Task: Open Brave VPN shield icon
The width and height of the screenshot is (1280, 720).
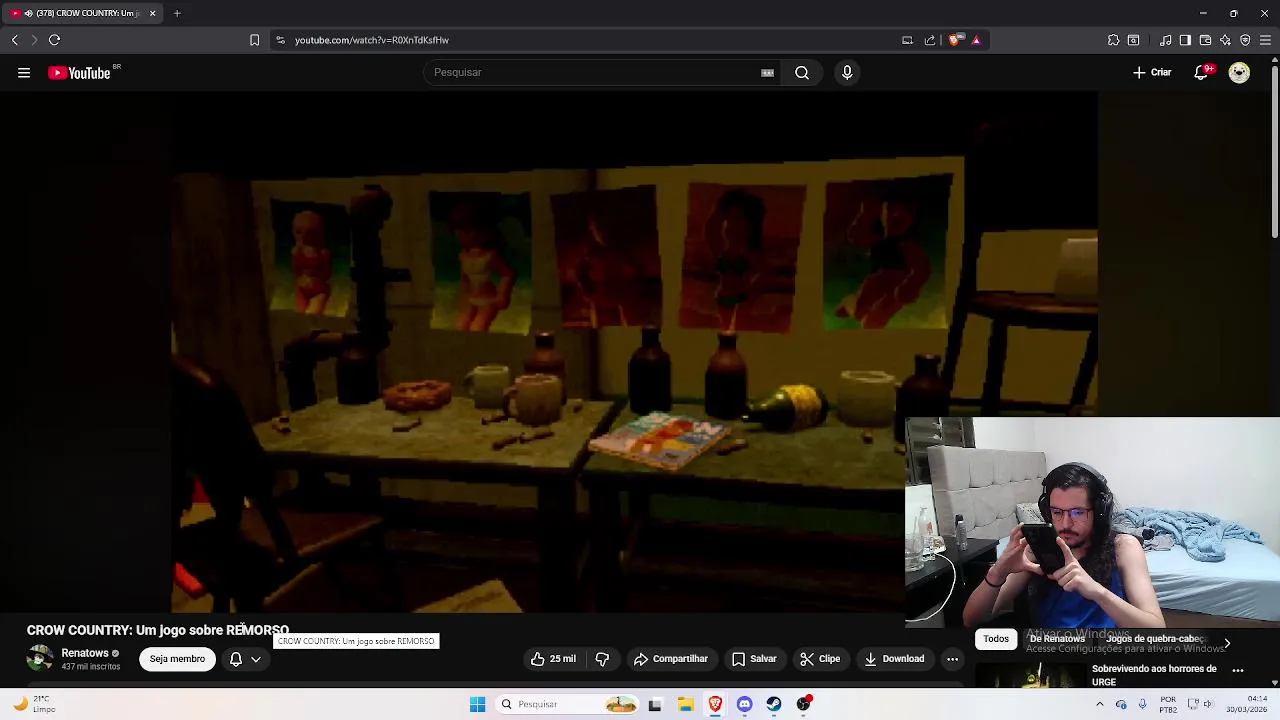Action: (1245, 40)
